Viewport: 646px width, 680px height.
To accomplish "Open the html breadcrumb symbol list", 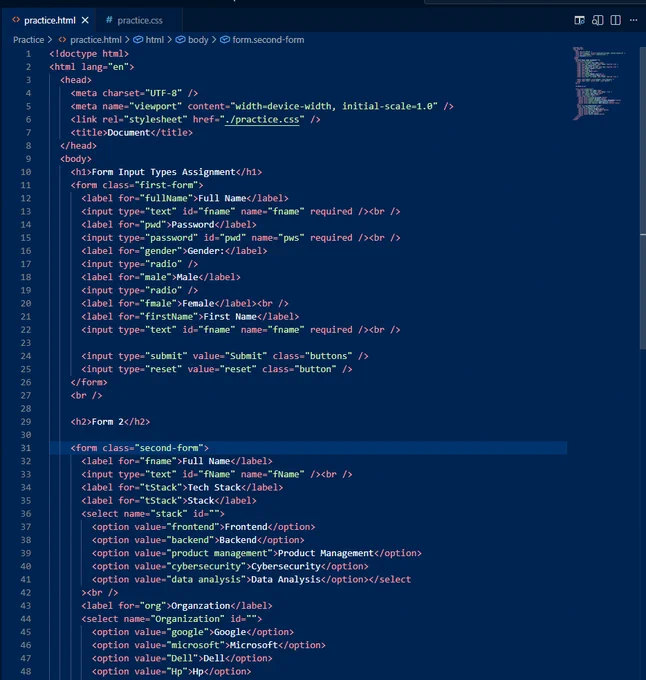I will tap(155, 40).
